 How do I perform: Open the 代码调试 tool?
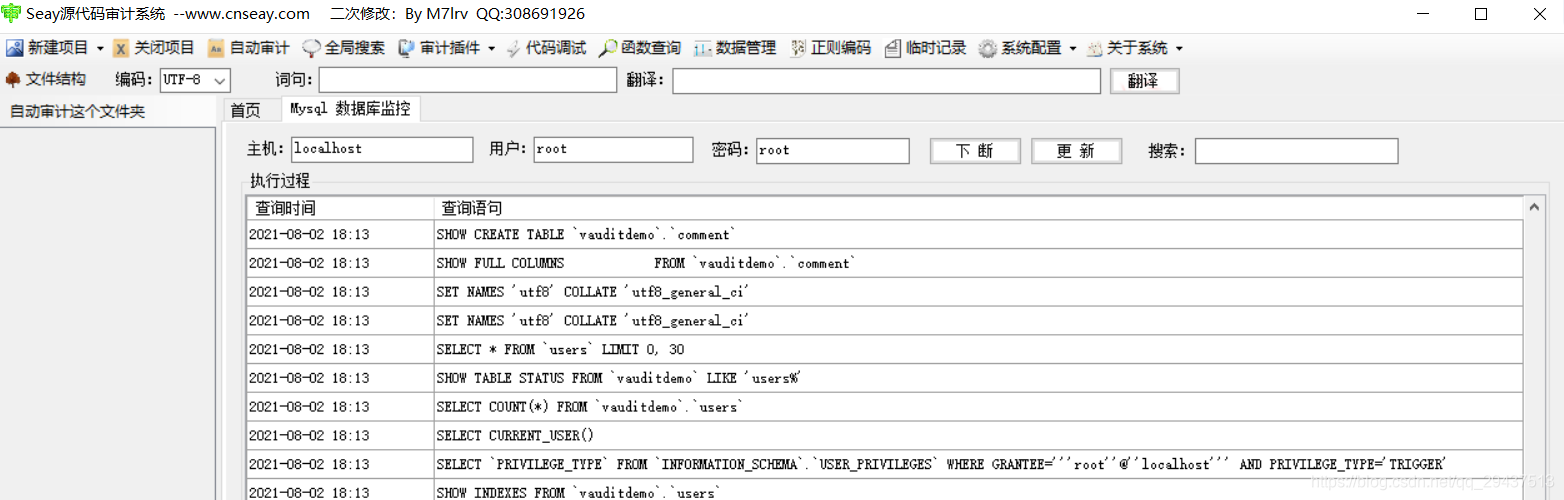tap(546, 48)
